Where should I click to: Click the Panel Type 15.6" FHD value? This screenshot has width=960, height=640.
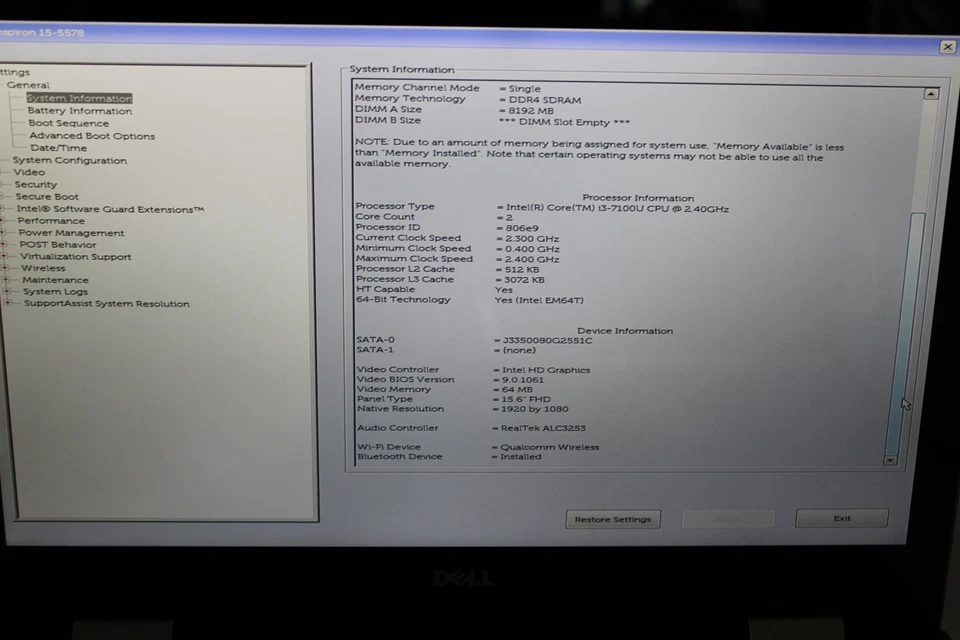pyautogui.click(x=526, y=399)
